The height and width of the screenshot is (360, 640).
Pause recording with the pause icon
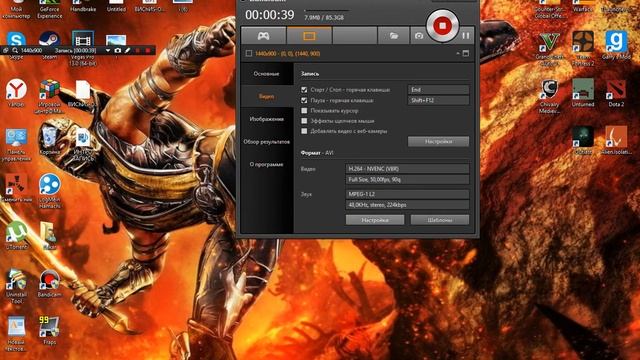click(x=466, y=36)
